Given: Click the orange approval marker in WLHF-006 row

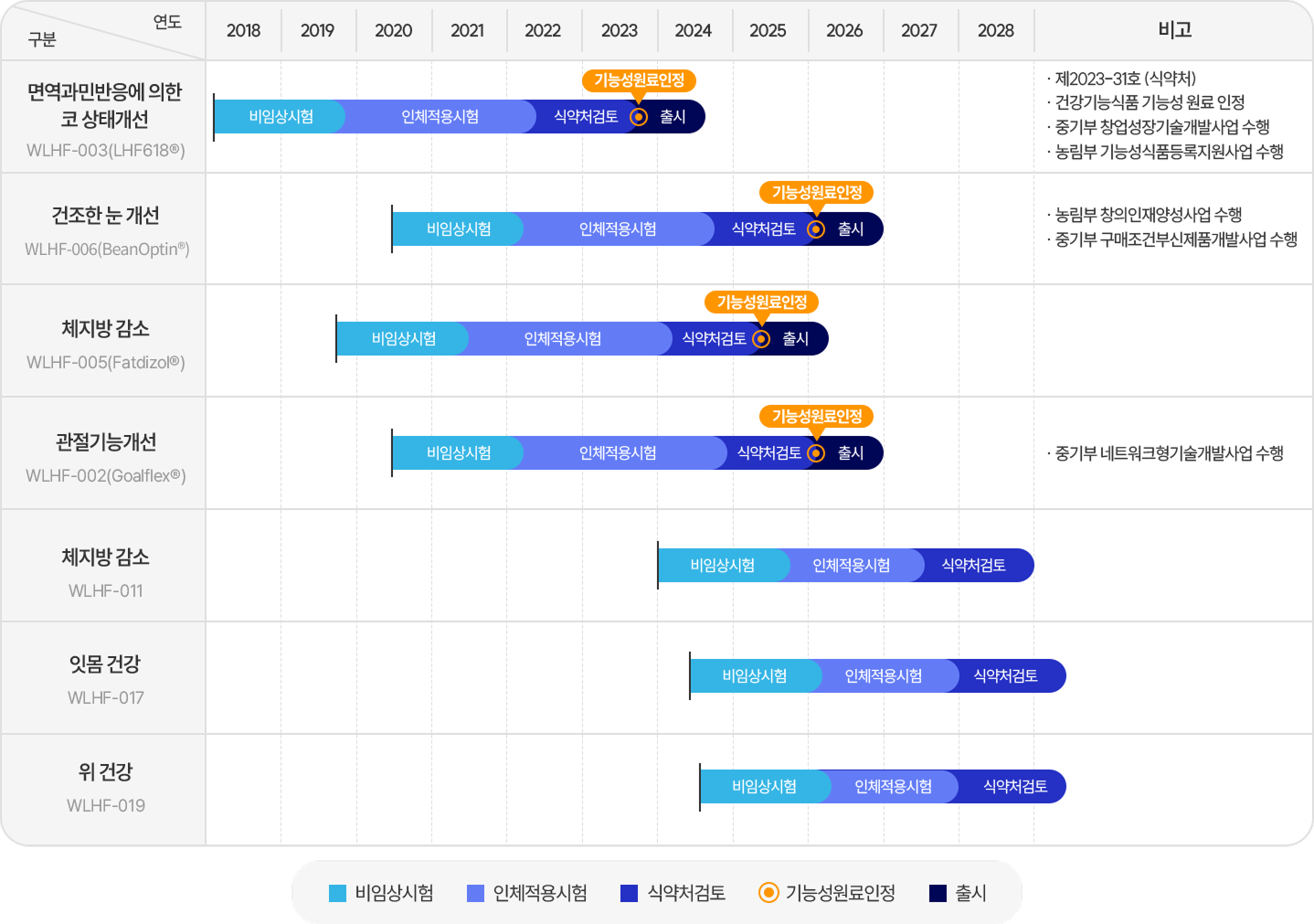Looking at the screenshot, I should [x=816, y=229].
